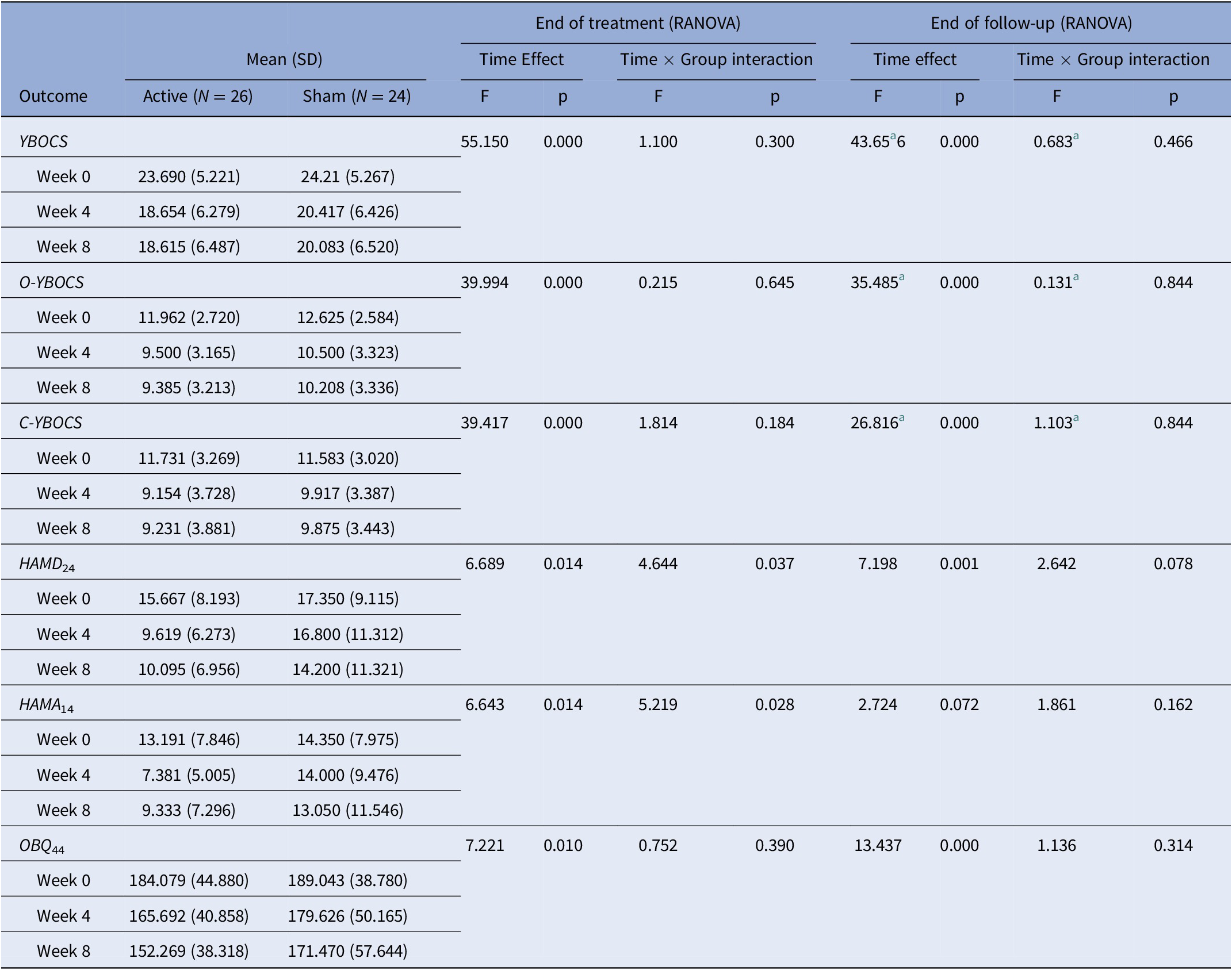Click the C-YBOCS row label
Image resolution: width=1232 pixels, height=970 pixels.
click(x=50, y=423)
